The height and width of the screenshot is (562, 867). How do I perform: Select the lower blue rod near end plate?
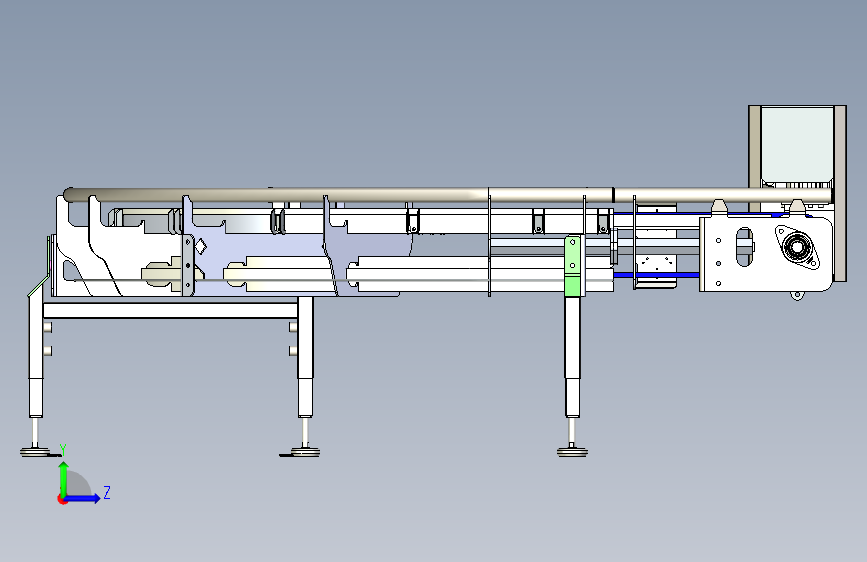tap(656, 275)
